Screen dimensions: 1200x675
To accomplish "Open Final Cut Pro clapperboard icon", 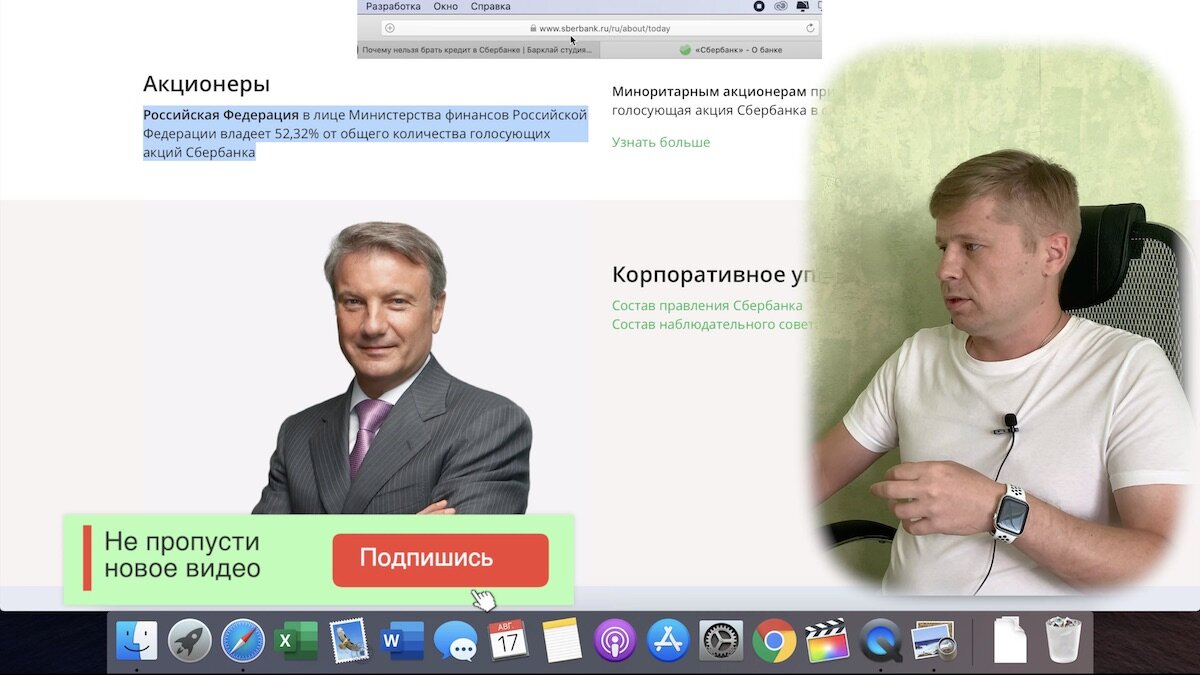I will click(x=827, y=641).
